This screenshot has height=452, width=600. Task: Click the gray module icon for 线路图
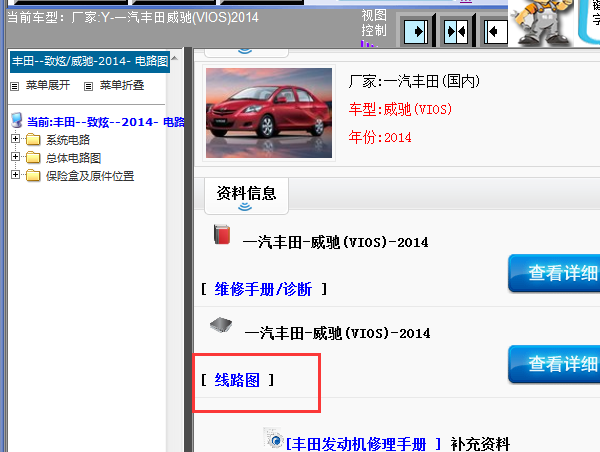(221, 325)
